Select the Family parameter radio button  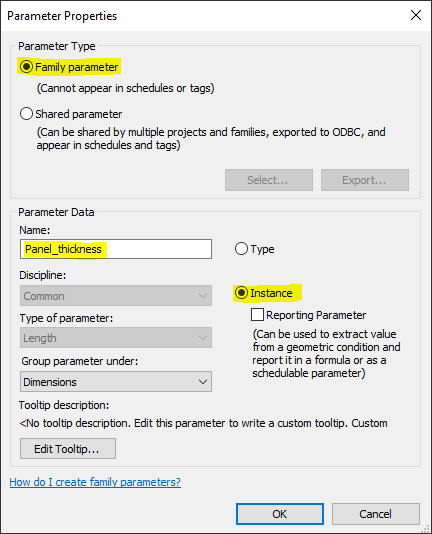click(26, 67)
